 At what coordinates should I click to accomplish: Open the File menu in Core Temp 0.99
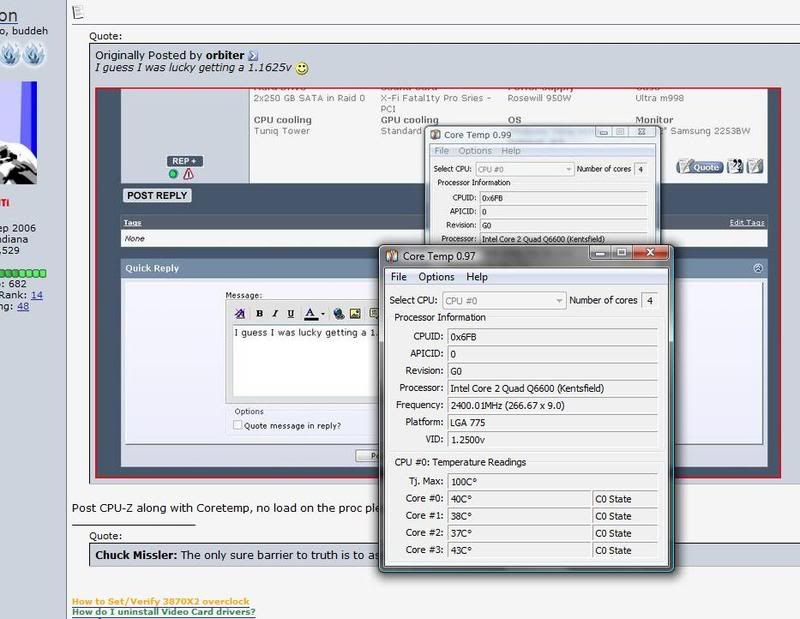tap(441, 151)
